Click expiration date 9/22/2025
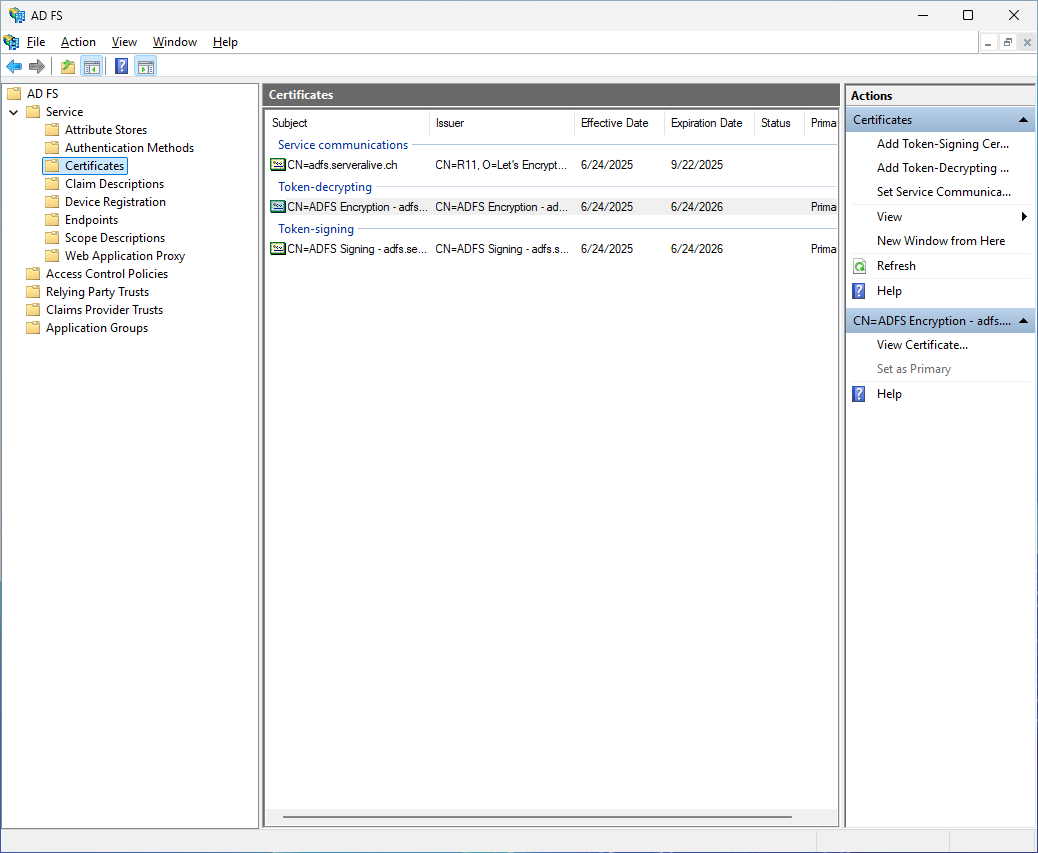 tap(696, 165)
